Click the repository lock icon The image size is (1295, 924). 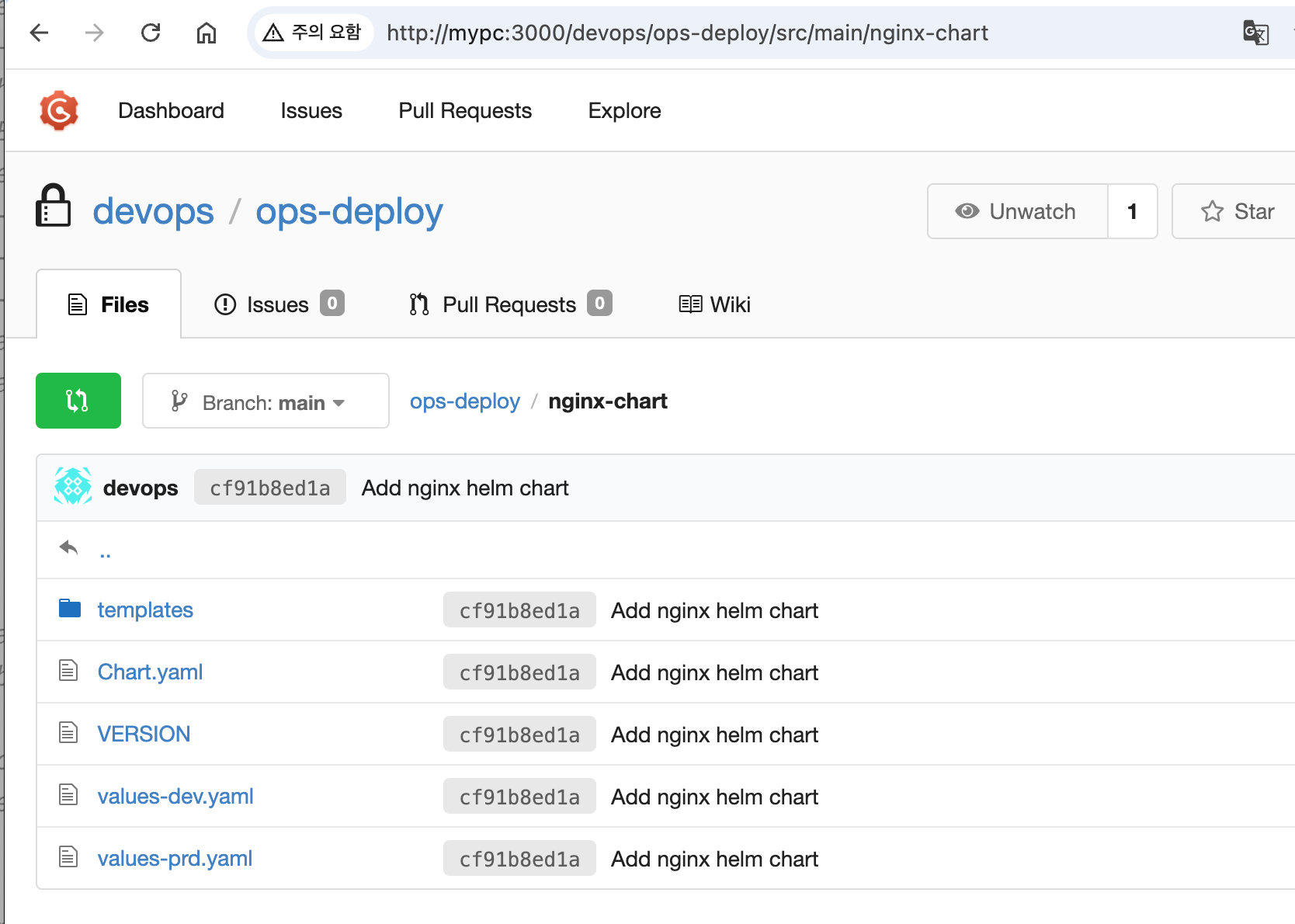[54, 206]
